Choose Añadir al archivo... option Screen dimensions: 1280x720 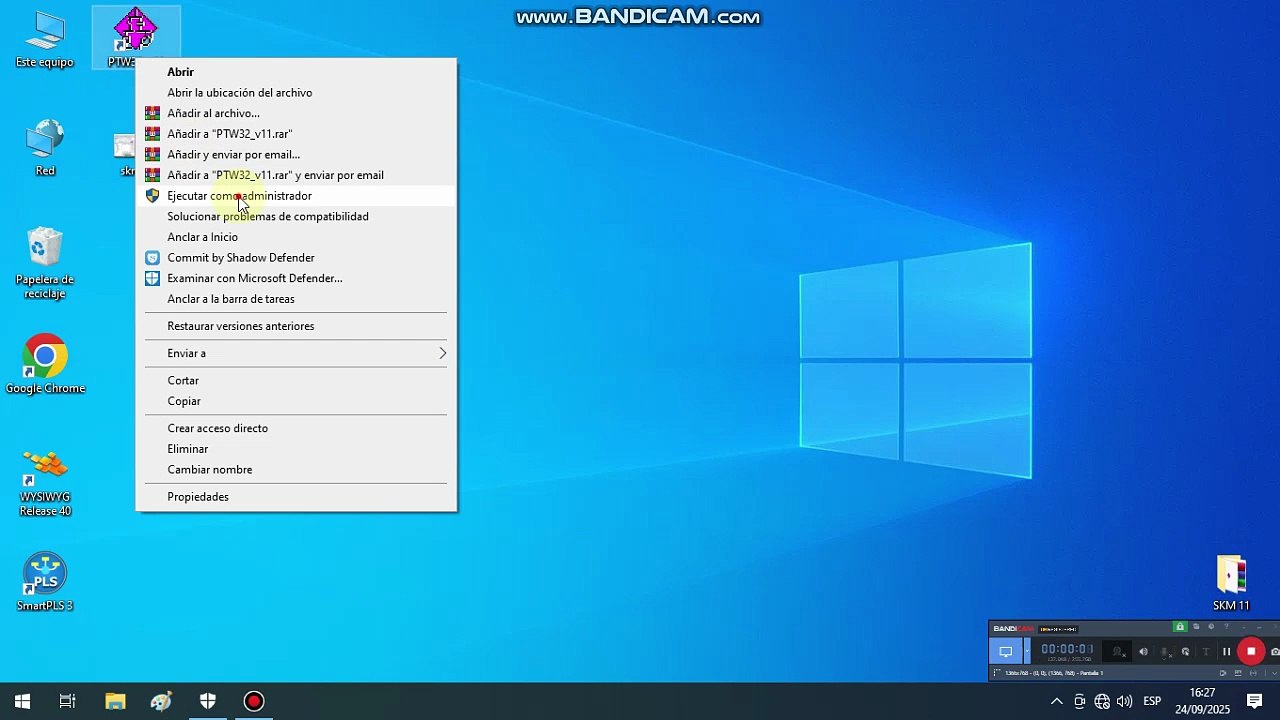pyautogui.click(x=296, y=113)
